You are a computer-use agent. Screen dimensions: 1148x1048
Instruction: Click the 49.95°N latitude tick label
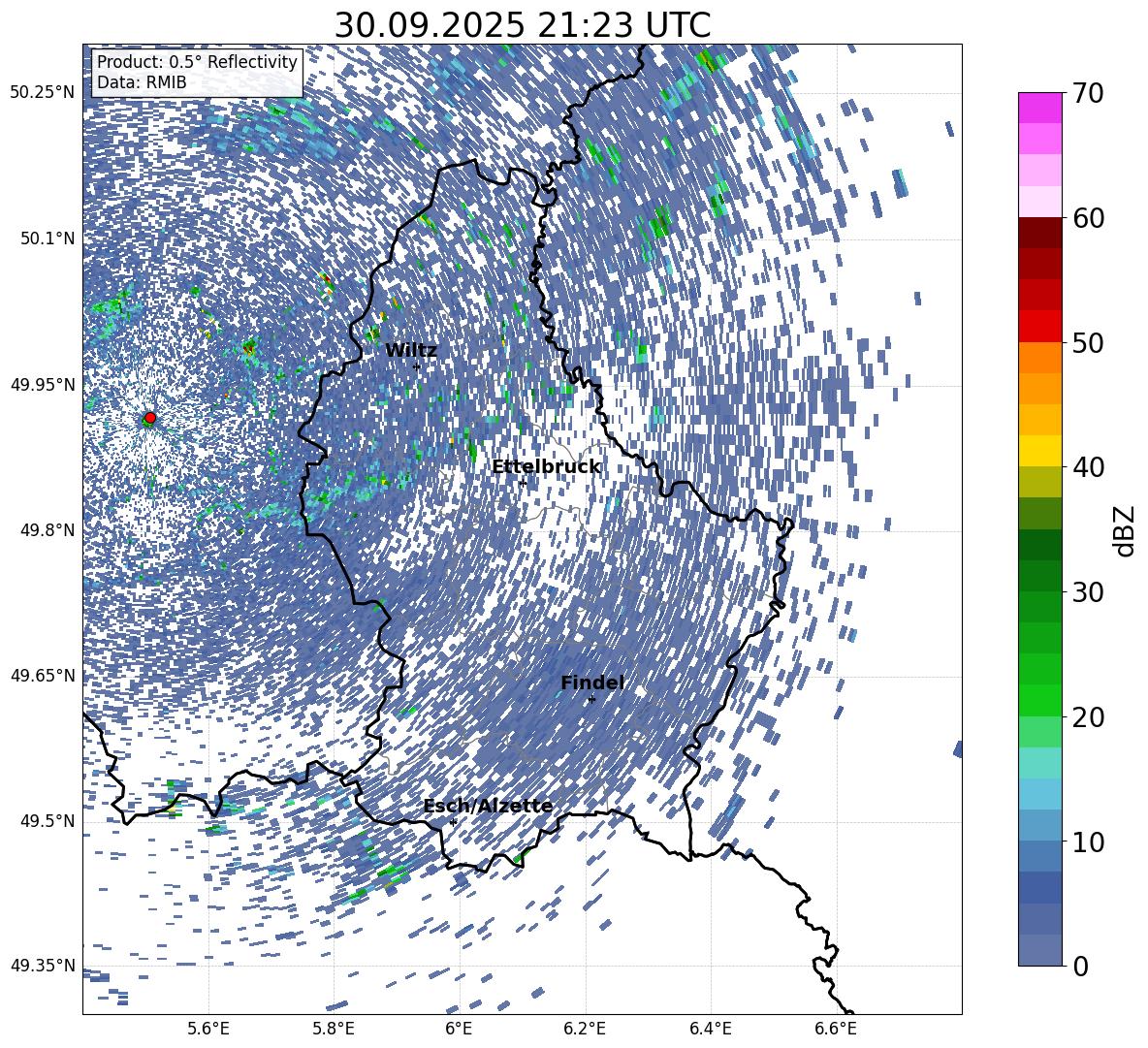click(x=43, y=384)
